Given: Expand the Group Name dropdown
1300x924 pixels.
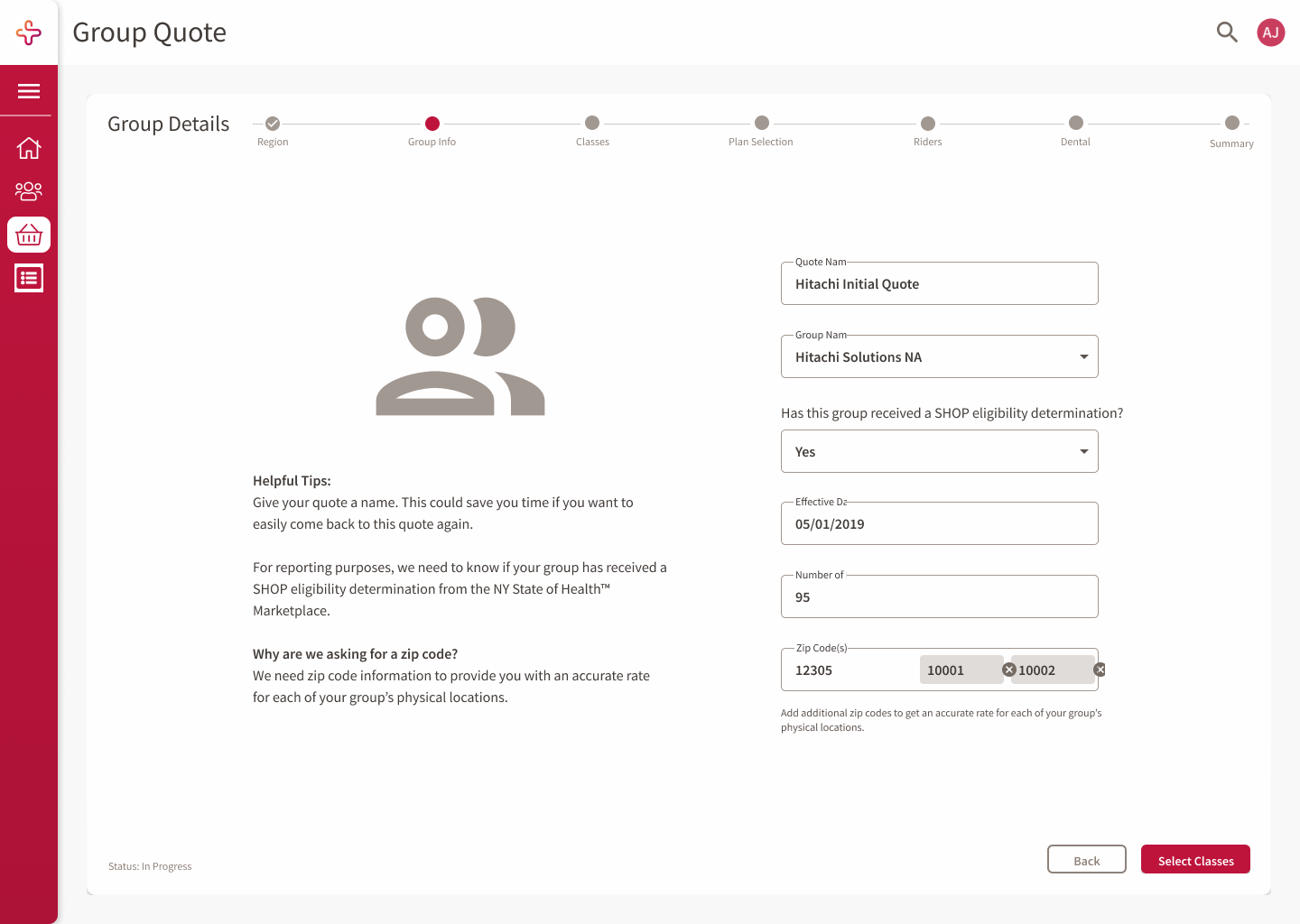Looking at the screenshot, I should 940,356.
